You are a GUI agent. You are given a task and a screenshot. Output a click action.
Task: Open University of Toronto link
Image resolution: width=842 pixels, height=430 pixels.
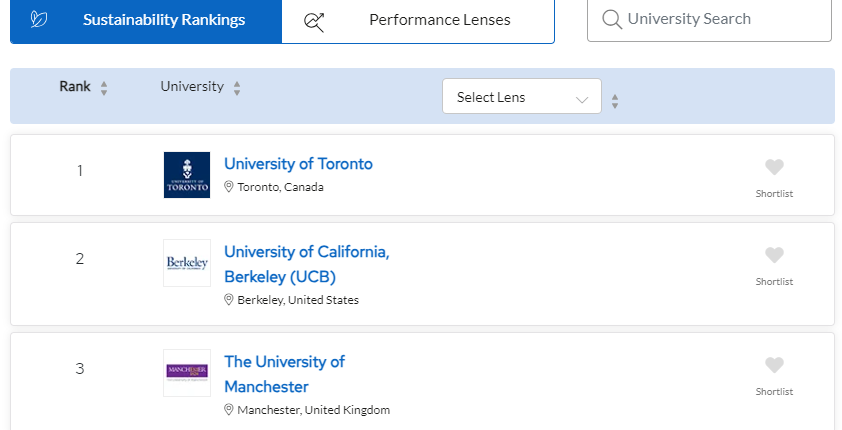298,164
